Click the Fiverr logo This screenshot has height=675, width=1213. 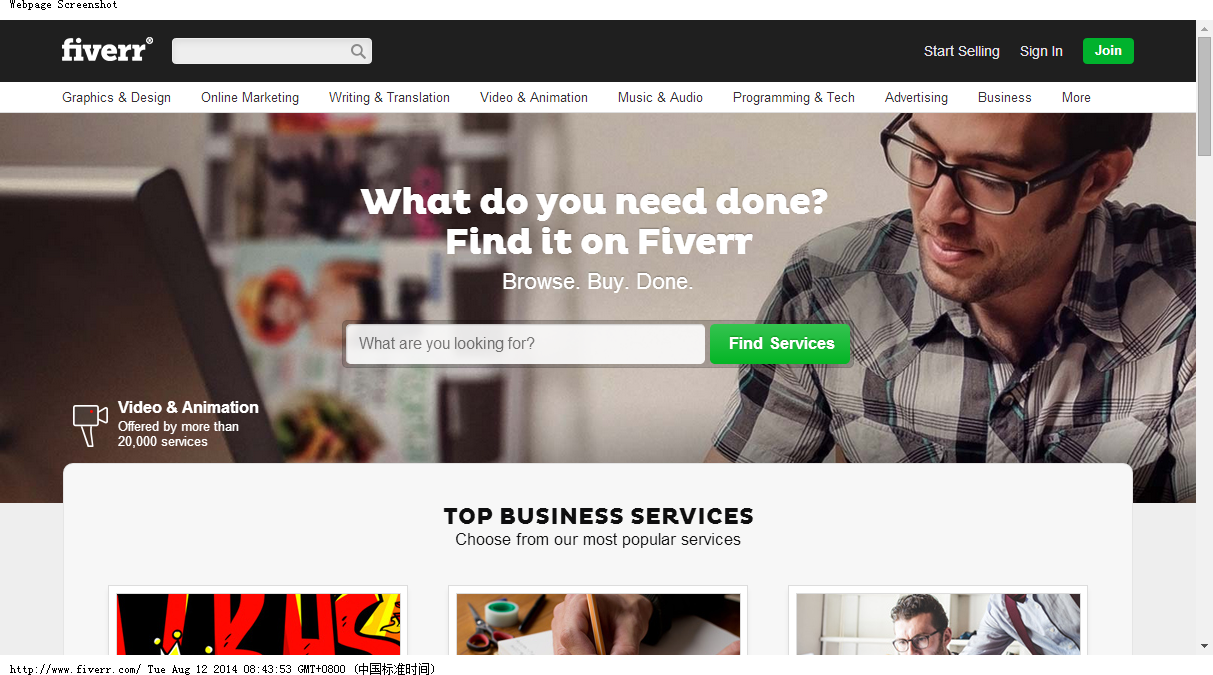(x=107, y=50)
